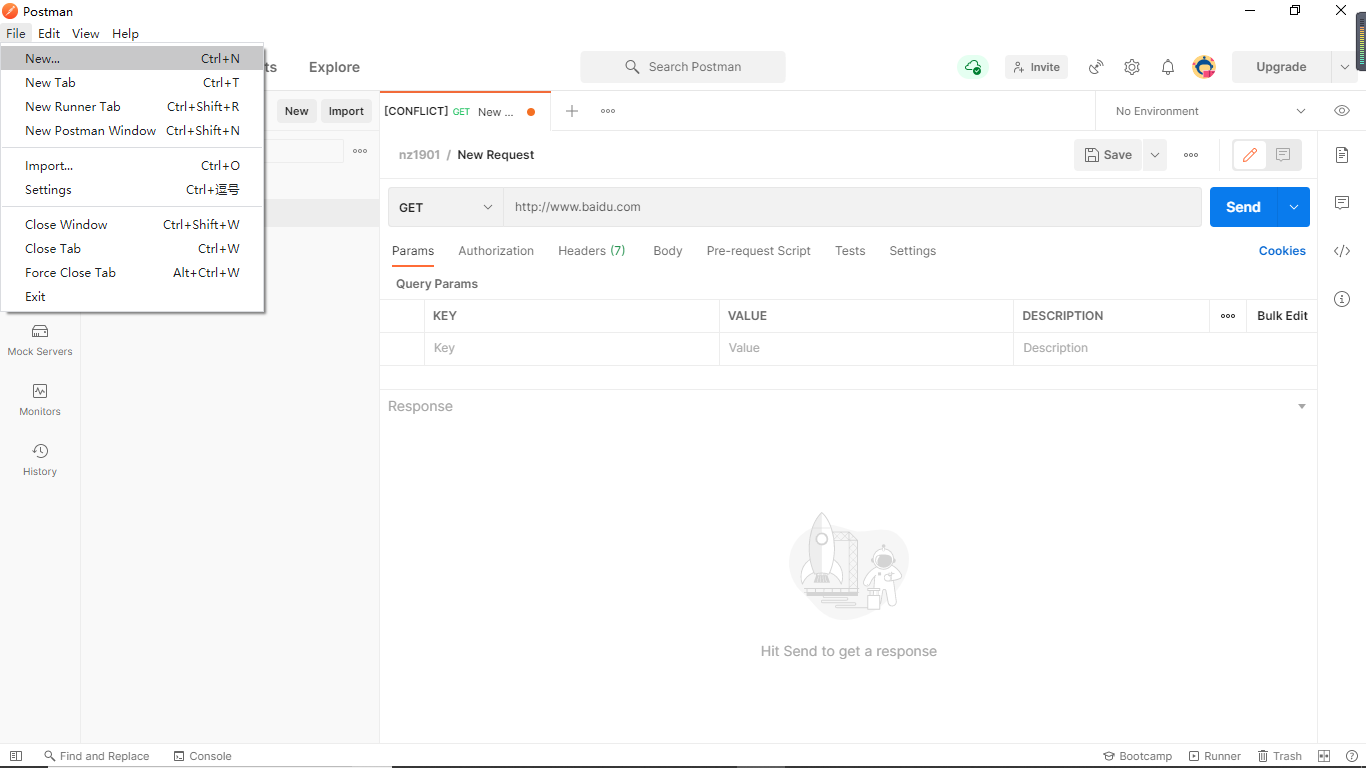Open the Mock Servers sidebar panel
This screenshot has width=1366, height=768.
pos(40,340)
